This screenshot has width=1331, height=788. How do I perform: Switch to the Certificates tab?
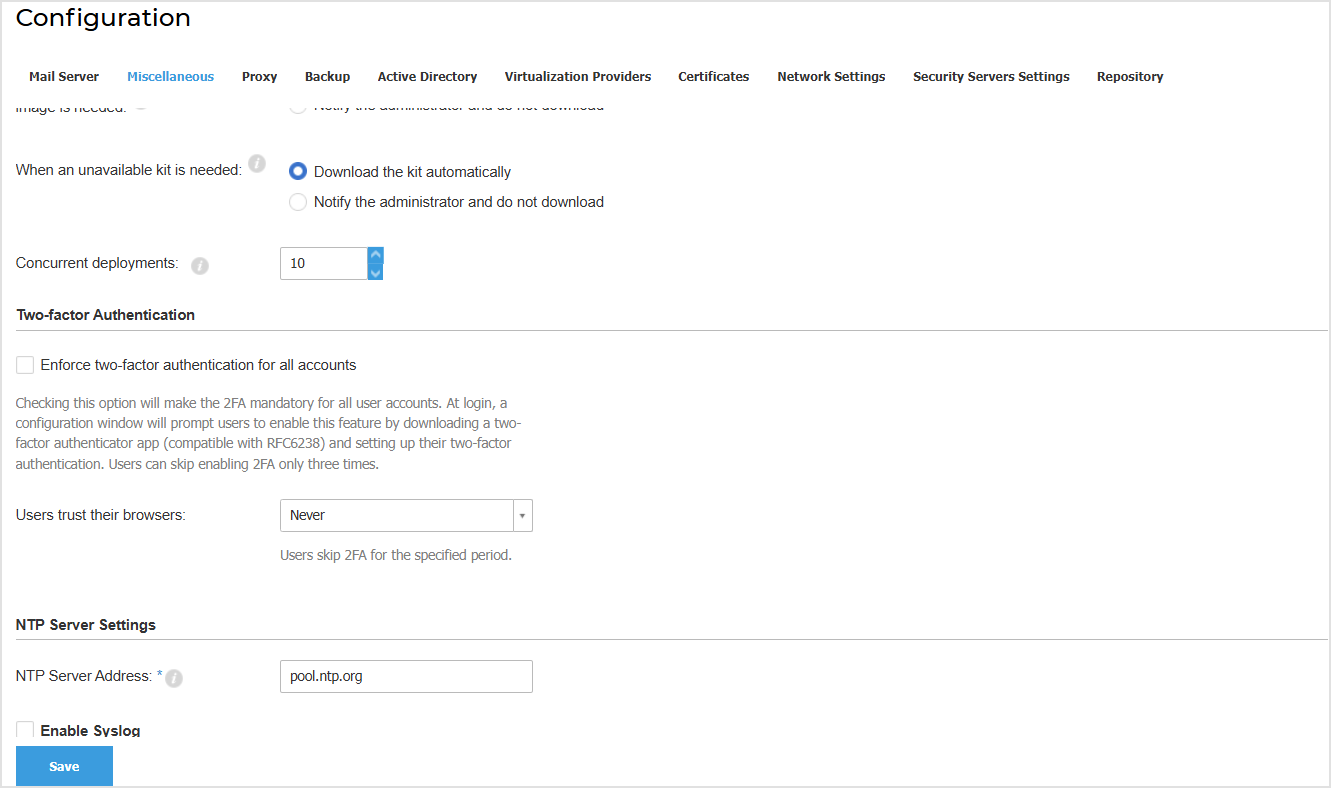713,76
